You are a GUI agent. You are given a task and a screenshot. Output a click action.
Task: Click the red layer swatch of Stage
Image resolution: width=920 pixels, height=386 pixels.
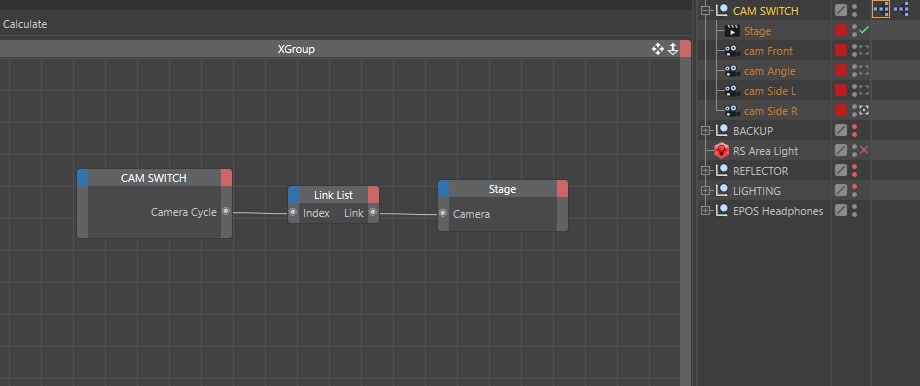[x=841, y=31]
